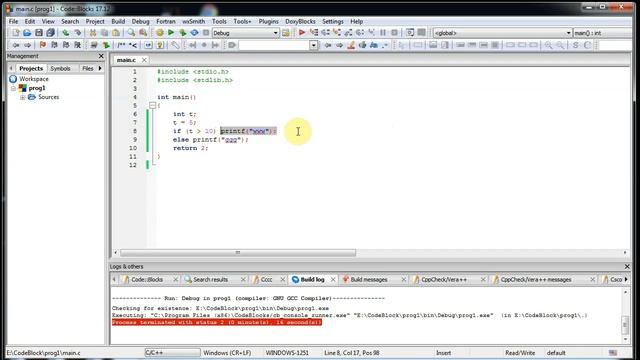Close the Management panel
The image size is (640, 360).
pos(101,56)
